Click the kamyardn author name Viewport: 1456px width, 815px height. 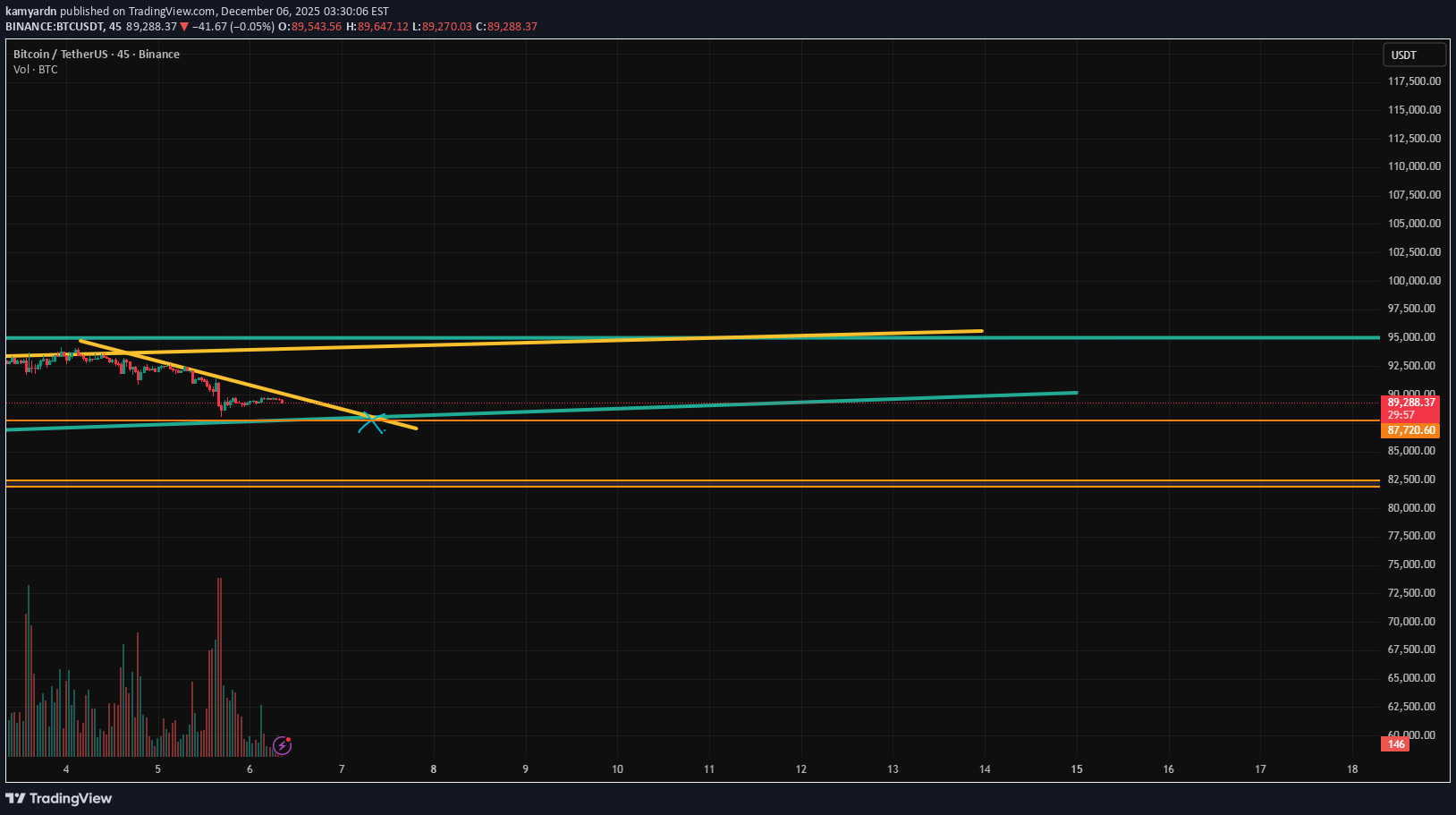pos(31,12)
